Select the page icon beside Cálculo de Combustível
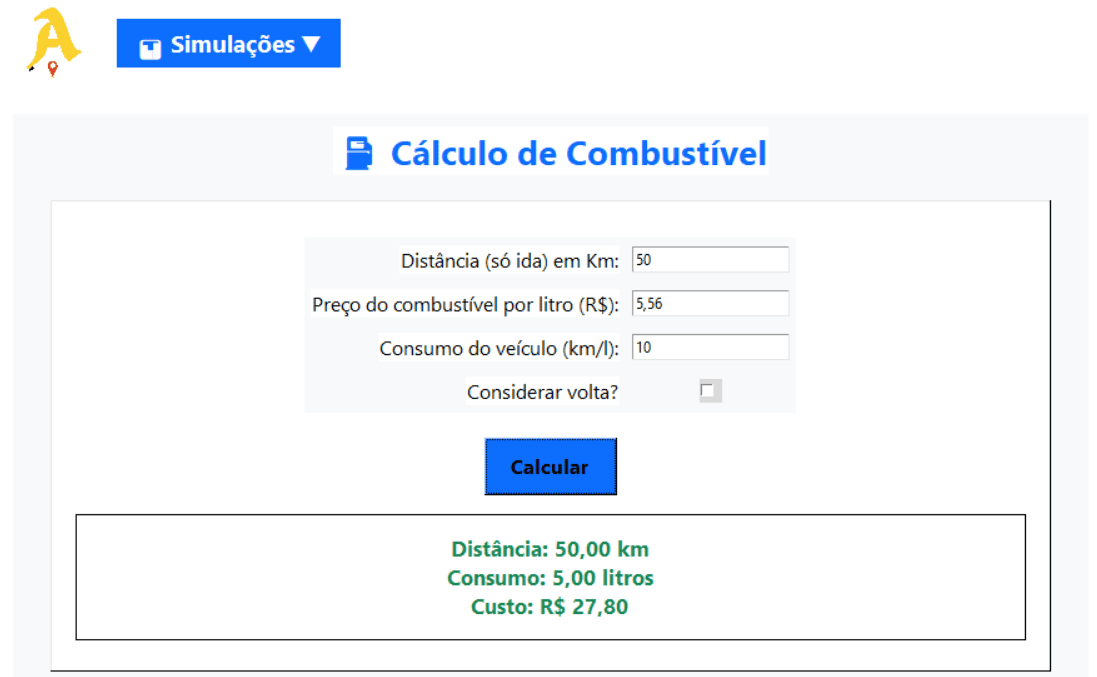 tap(360, 152)
